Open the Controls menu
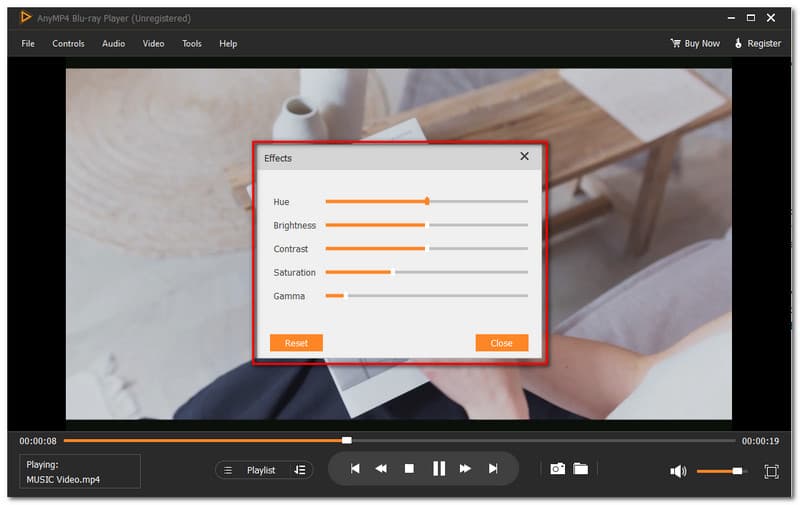 (x=68, y=43)
